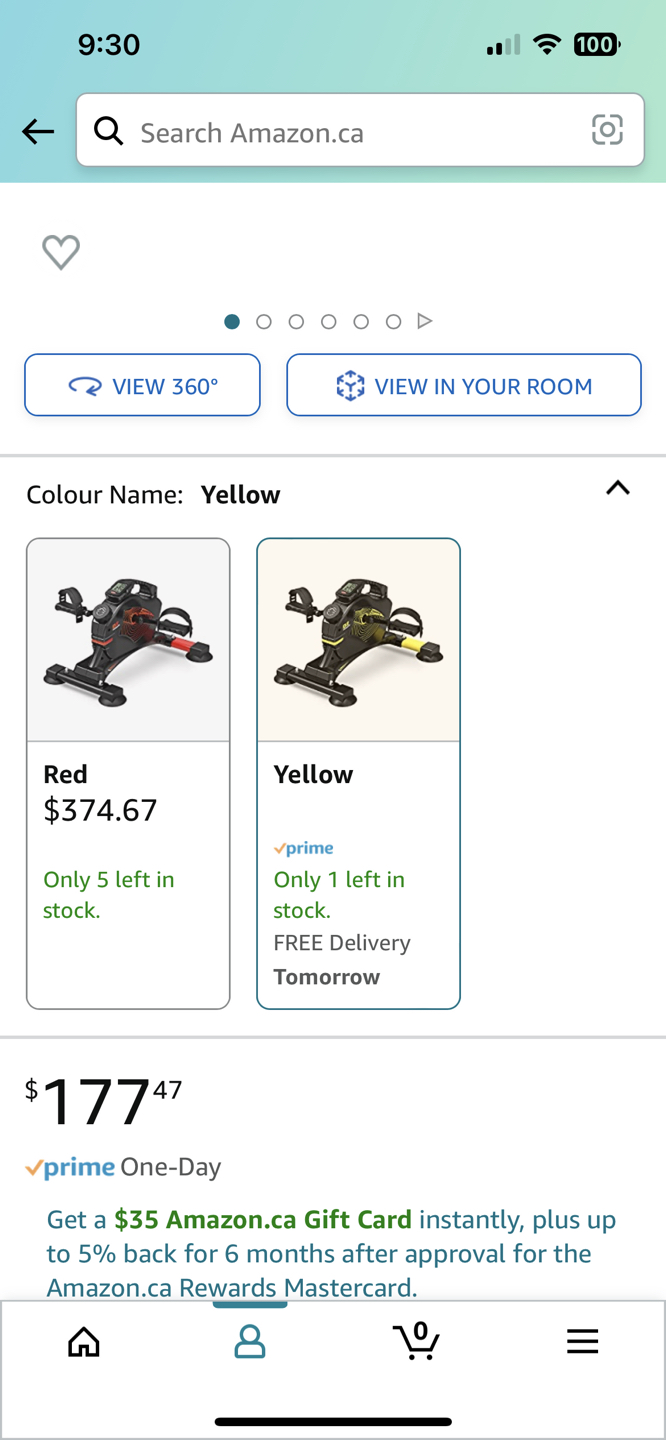666x1440 pixels.
Task: Select second image carousel dot
Action: (x=264, y=321)
